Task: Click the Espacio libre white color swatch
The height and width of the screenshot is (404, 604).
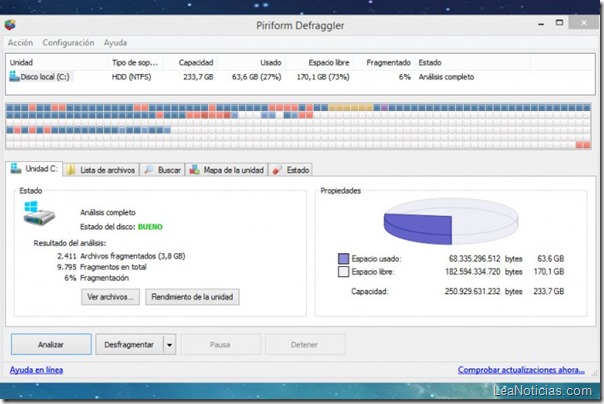Action: [x=343, y=272]
